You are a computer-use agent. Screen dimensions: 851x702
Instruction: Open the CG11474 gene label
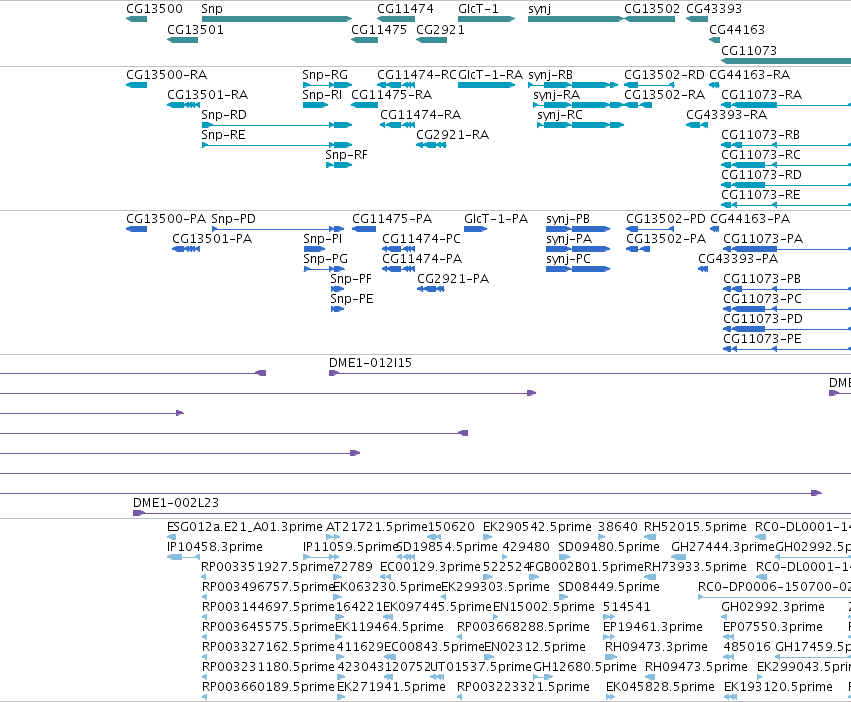pyautogui.click(x=405, y=9)
